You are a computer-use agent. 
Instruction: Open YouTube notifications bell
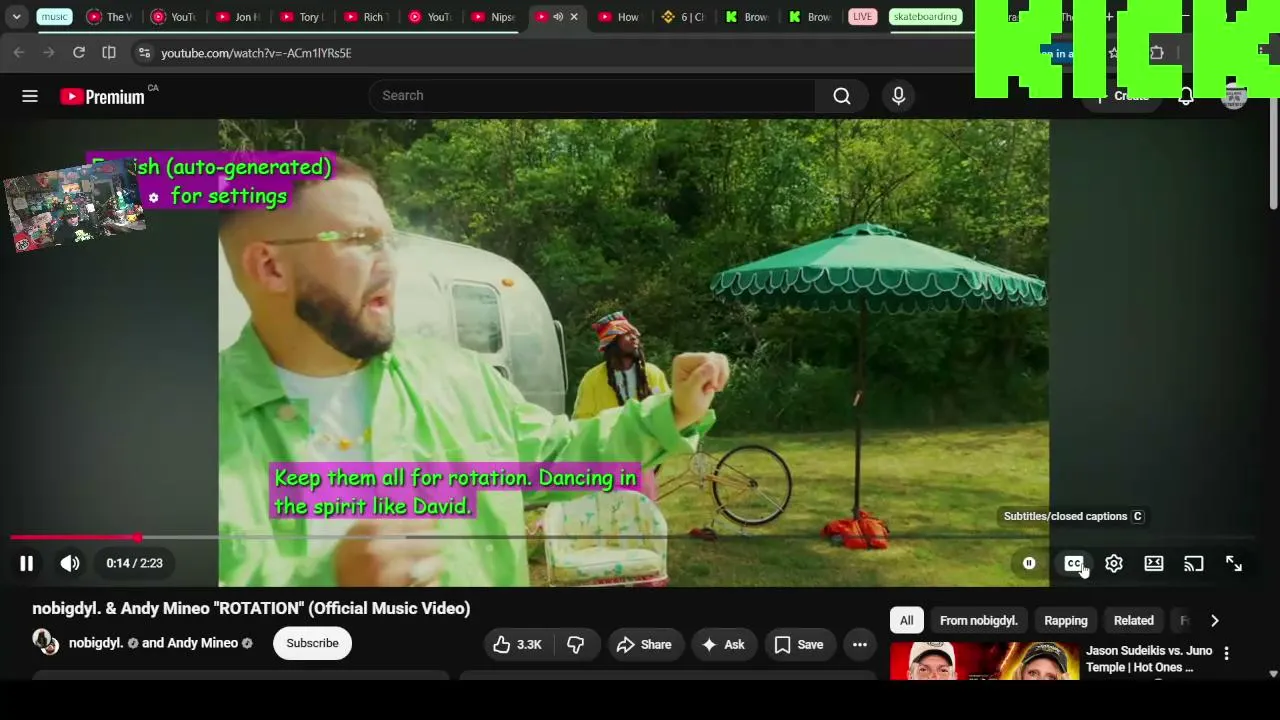(1186, 96)
